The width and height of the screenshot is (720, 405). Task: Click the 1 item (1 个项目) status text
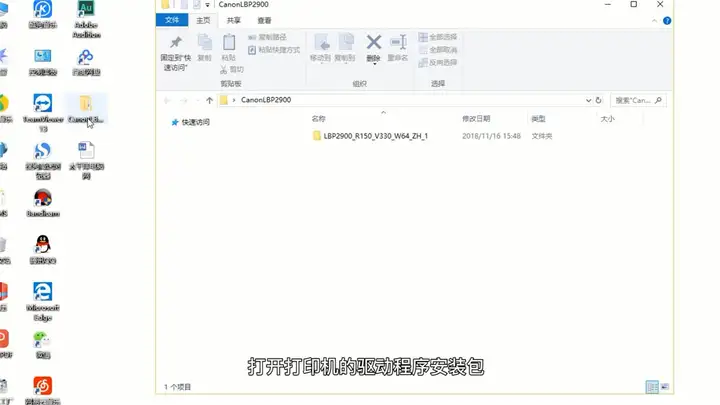(178, 387)
